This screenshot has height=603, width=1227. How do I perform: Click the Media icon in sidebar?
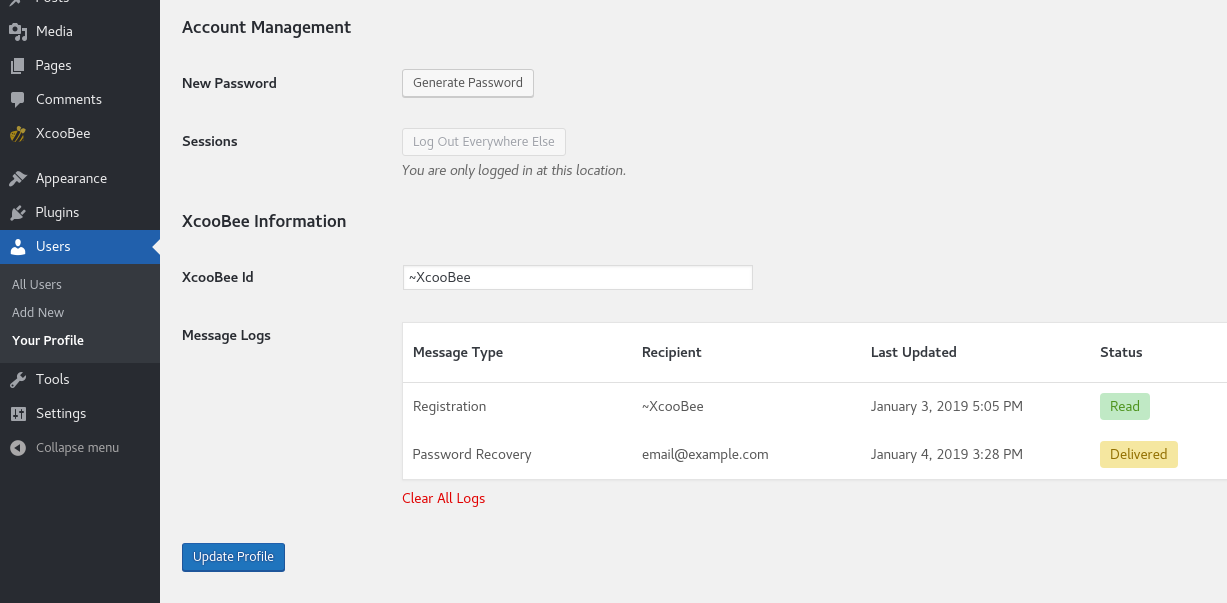[x=18, y=31]
